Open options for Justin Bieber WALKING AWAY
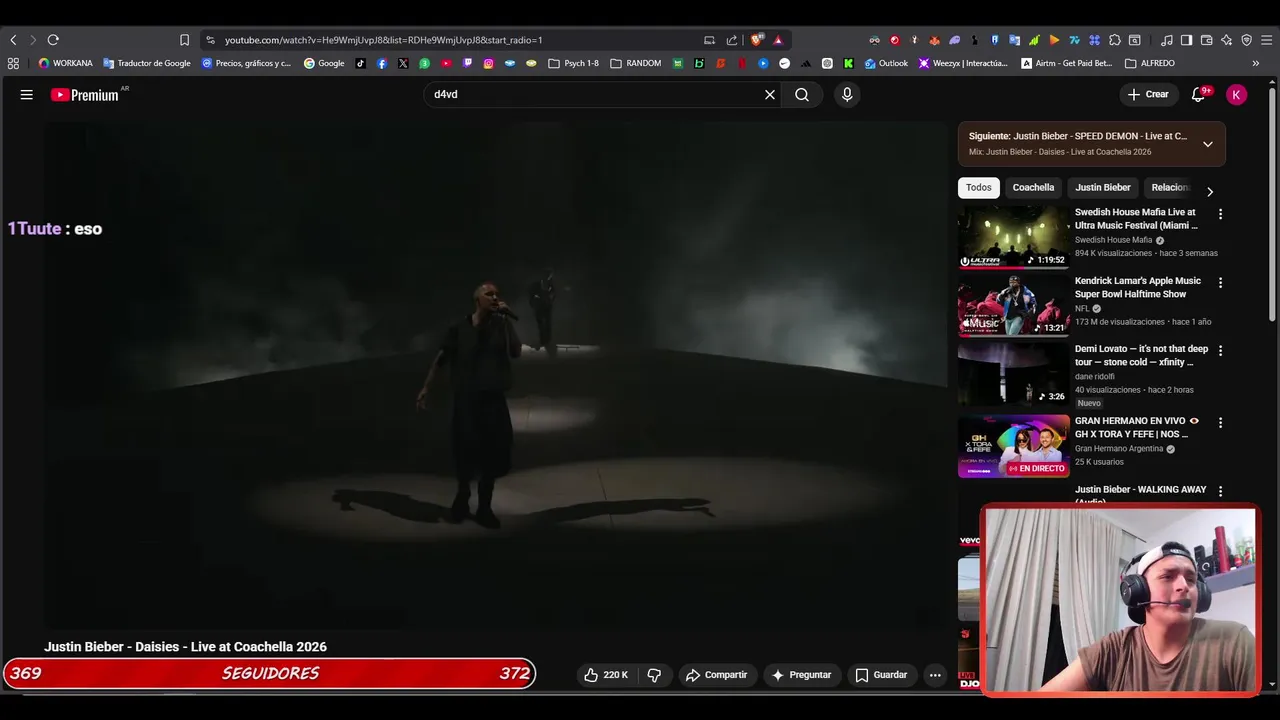Viewport: 1280px width, 720px height. click(x=1220, y=491)
